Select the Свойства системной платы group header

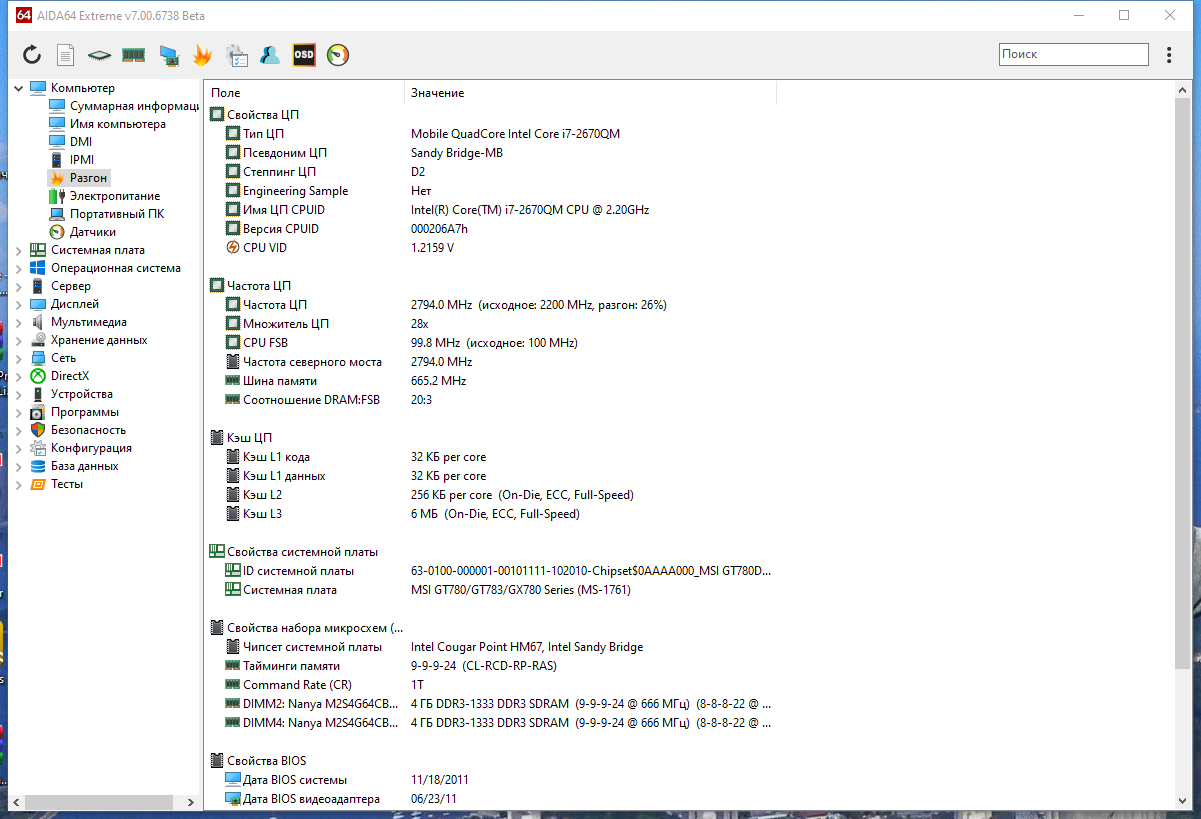coord(302,552)
